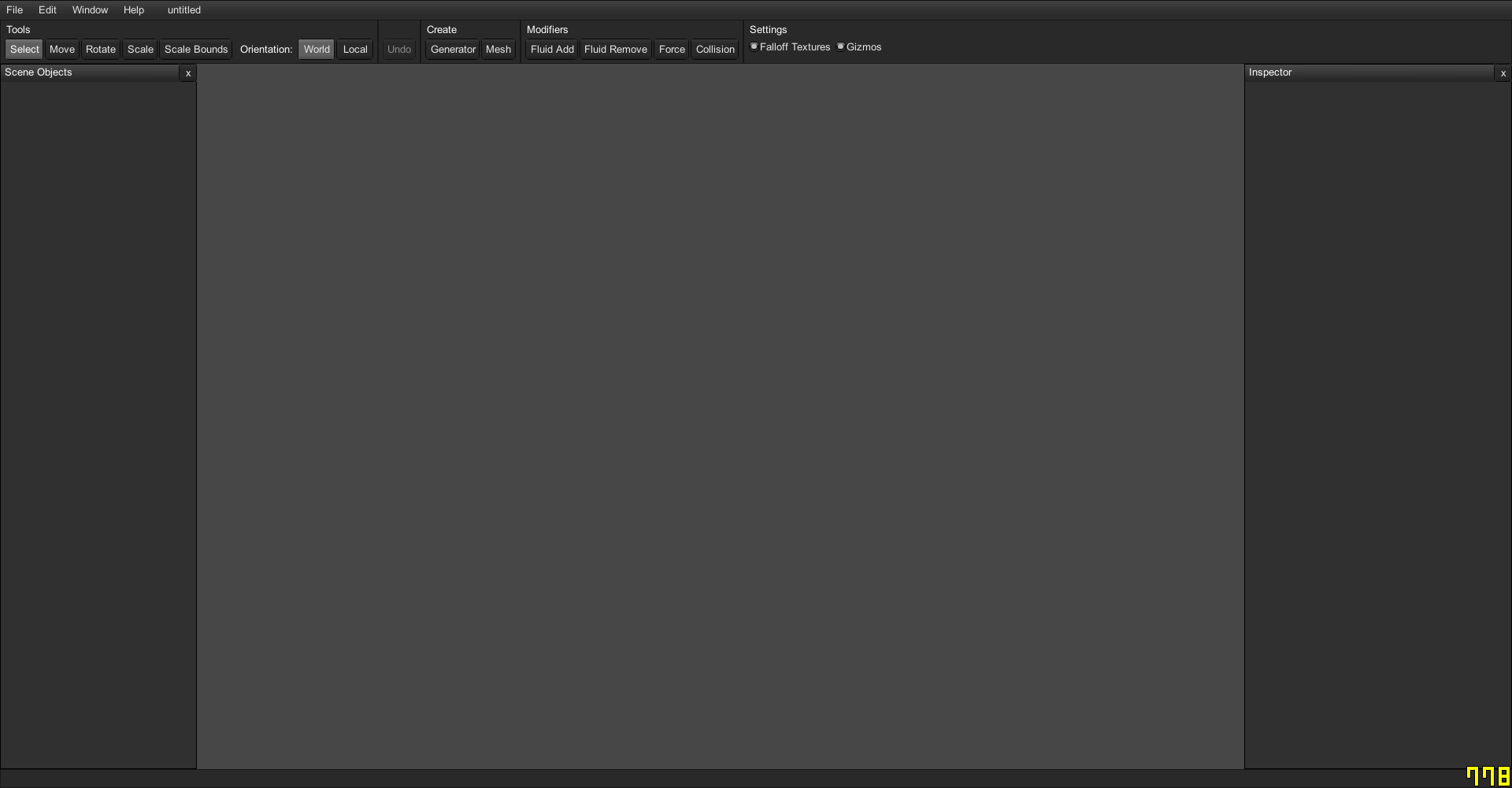Create a new Mesh

[498, 49]
